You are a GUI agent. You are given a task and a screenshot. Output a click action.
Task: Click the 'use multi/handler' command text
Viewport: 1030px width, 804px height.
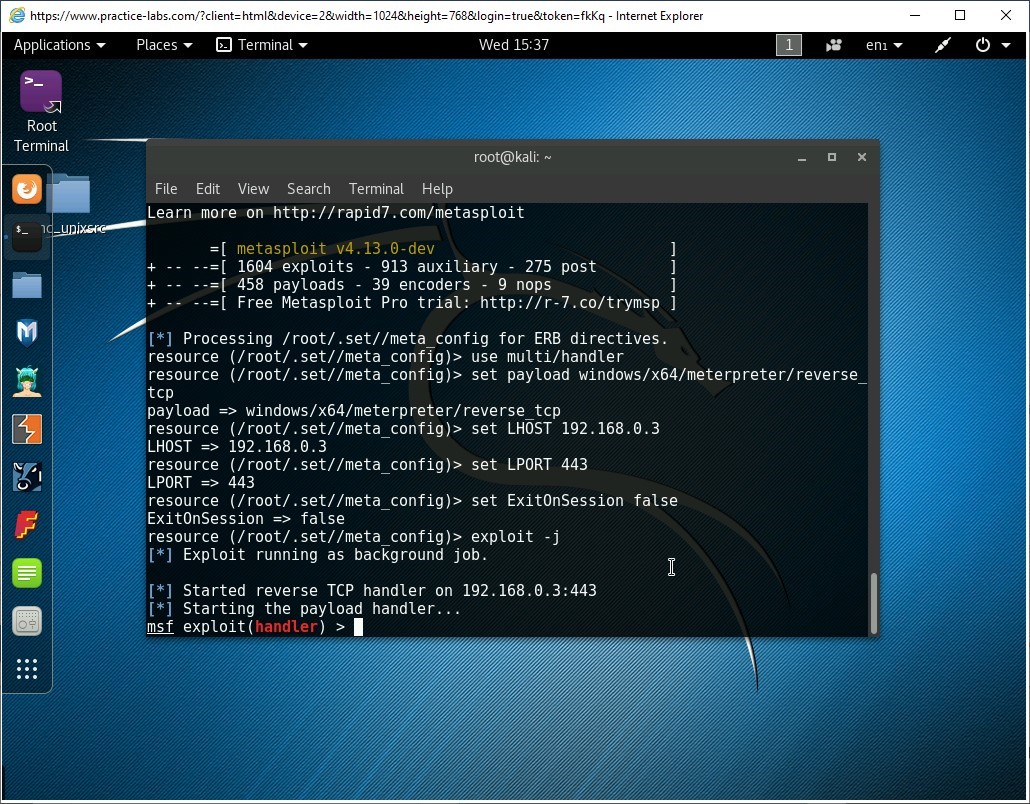[547, 357]
